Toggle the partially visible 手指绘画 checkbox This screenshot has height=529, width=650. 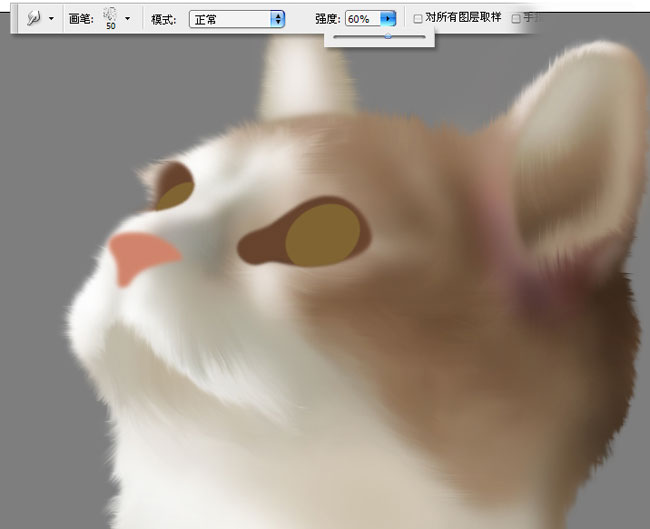click(x=516, y=18)
